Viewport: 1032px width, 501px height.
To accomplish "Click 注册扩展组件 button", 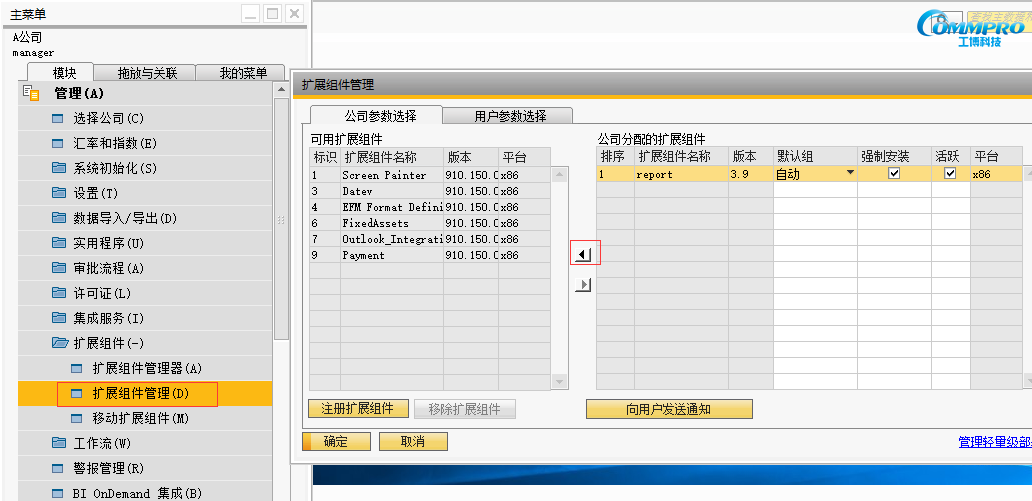I will click(357, 408).
